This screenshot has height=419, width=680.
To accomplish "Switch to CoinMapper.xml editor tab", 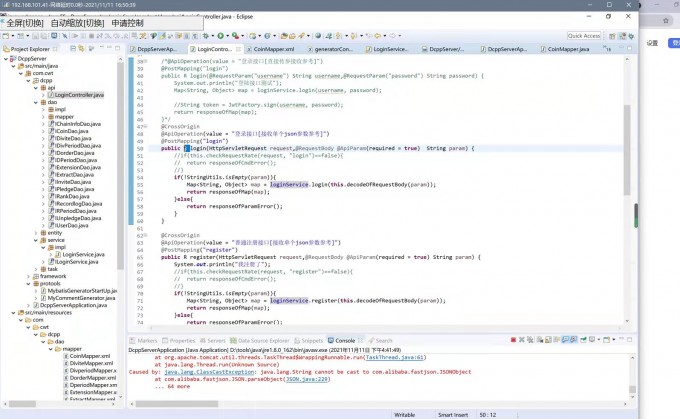I will click(x=273, y=49).
